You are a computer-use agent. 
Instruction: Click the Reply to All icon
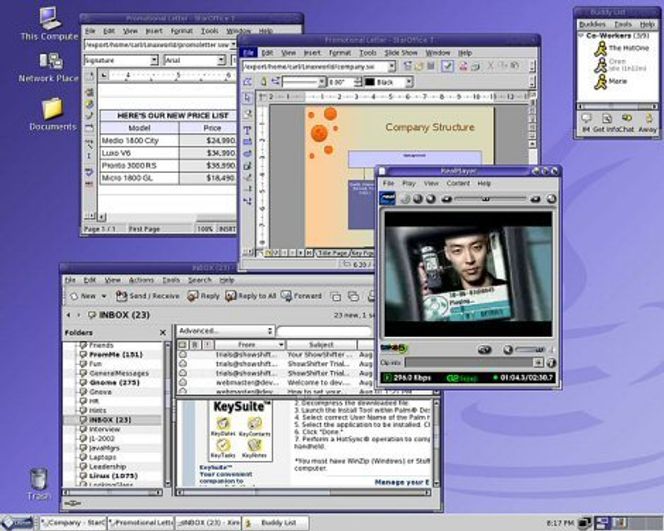coord(231,296)
